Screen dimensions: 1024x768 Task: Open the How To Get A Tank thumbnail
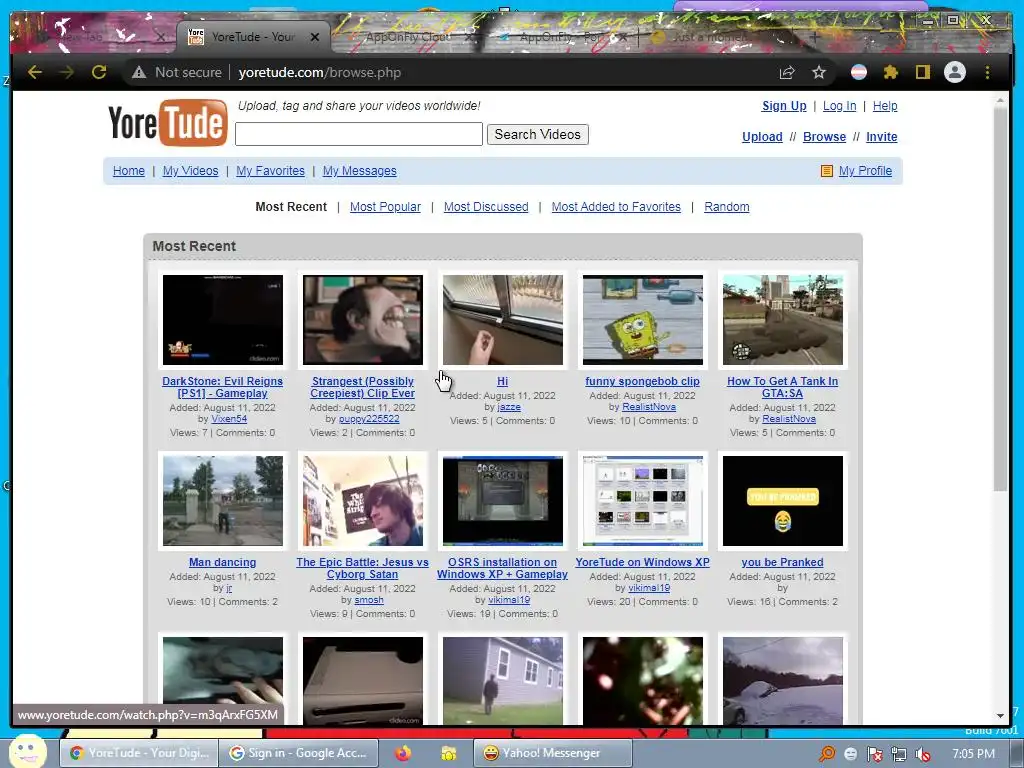tap(782, 320)
